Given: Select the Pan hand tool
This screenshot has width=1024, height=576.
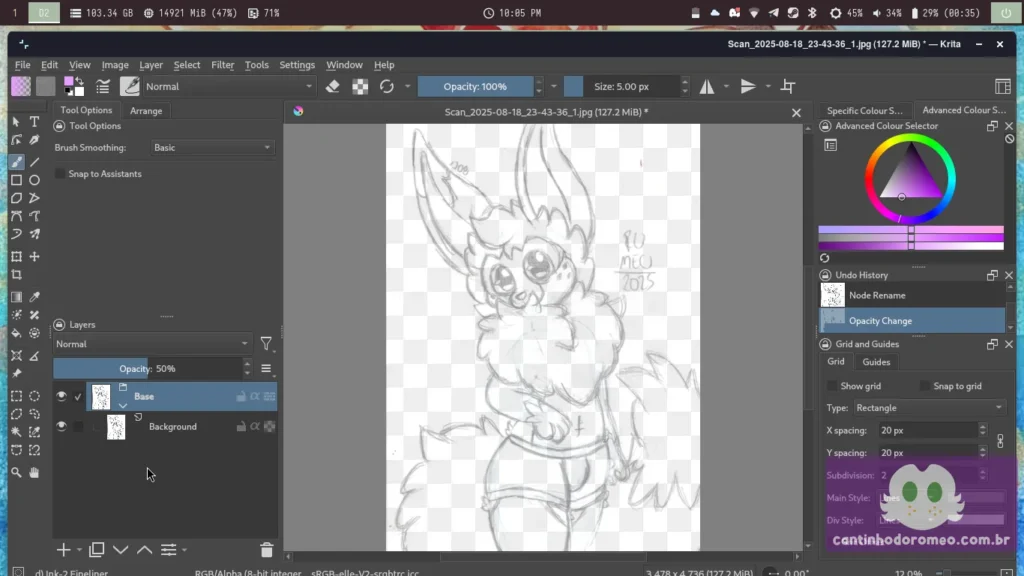Looking at the screenshot, I should pos(35,472).
